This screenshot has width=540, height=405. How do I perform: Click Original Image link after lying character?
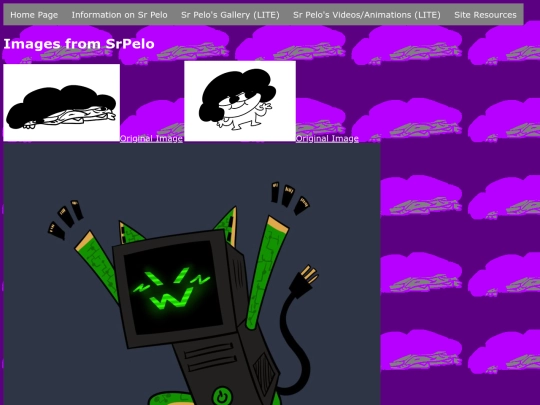click(151, 138)
